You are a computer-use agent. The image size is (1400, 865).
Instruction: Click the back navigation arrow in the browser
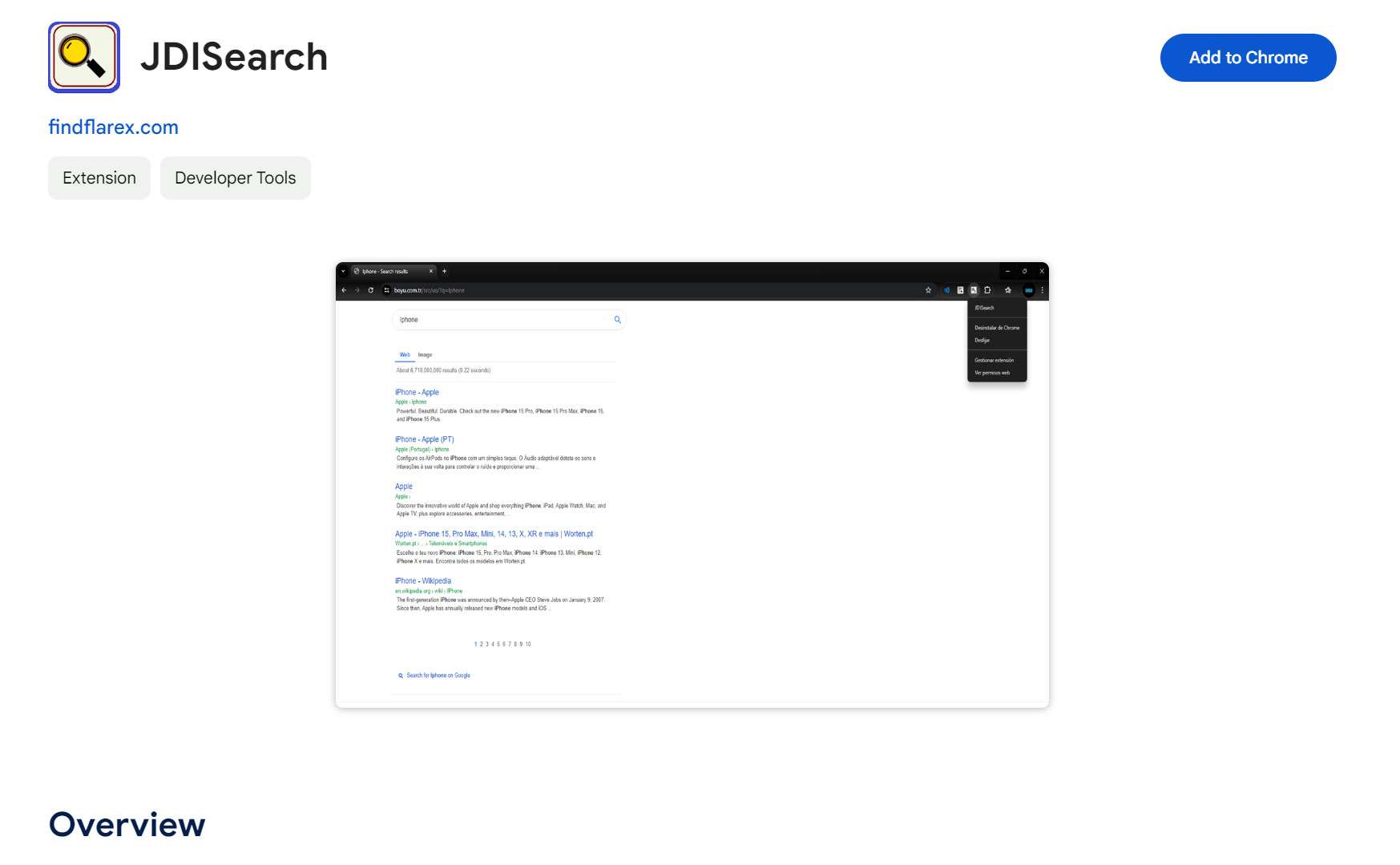(x=344, y=290)
